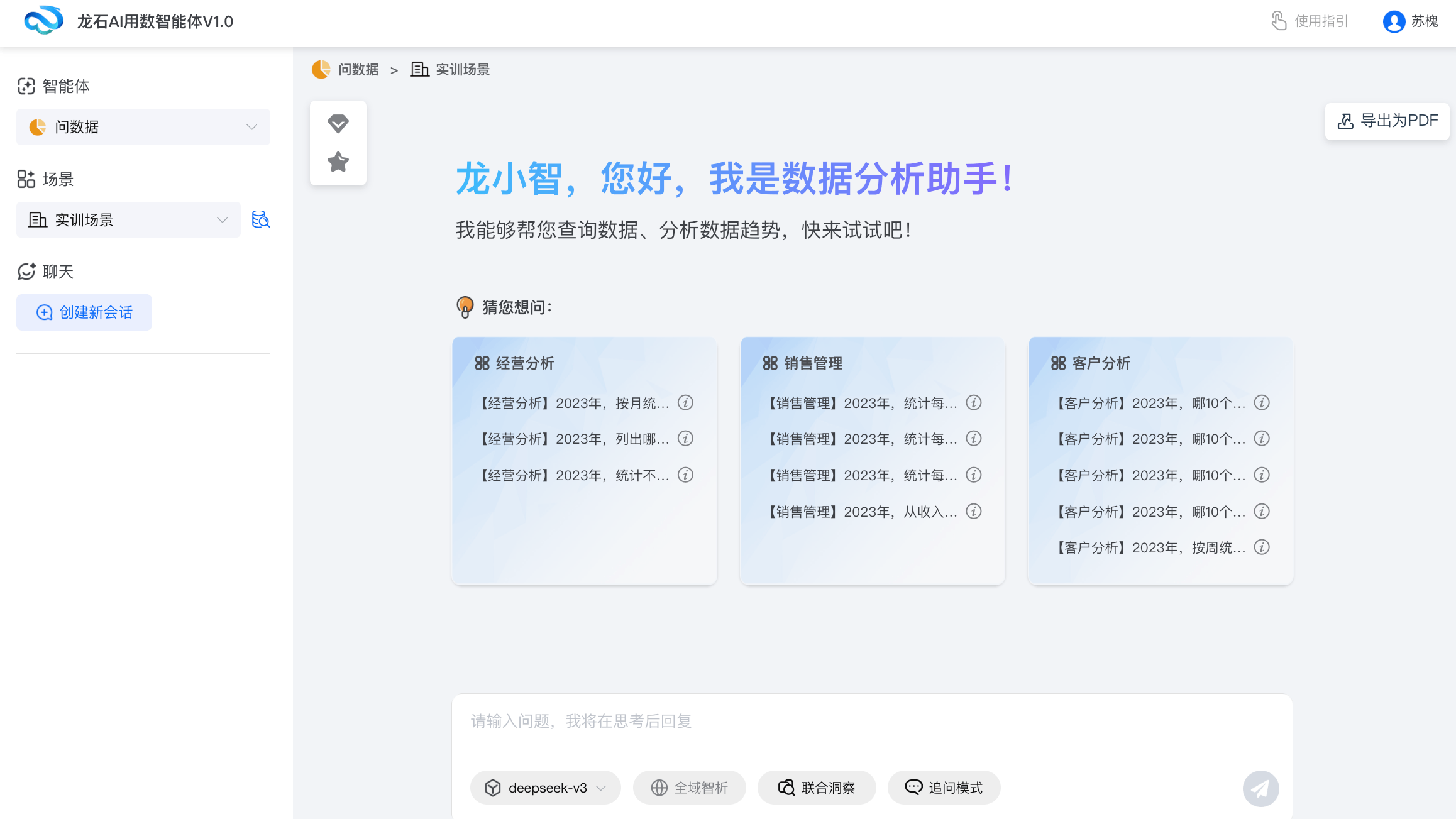Image resolution: width=1456 pixels, height=819 pixels.
Task: Click the star favorites icon in floating panel
Action: pyautogui.click(x=338, y=162)
